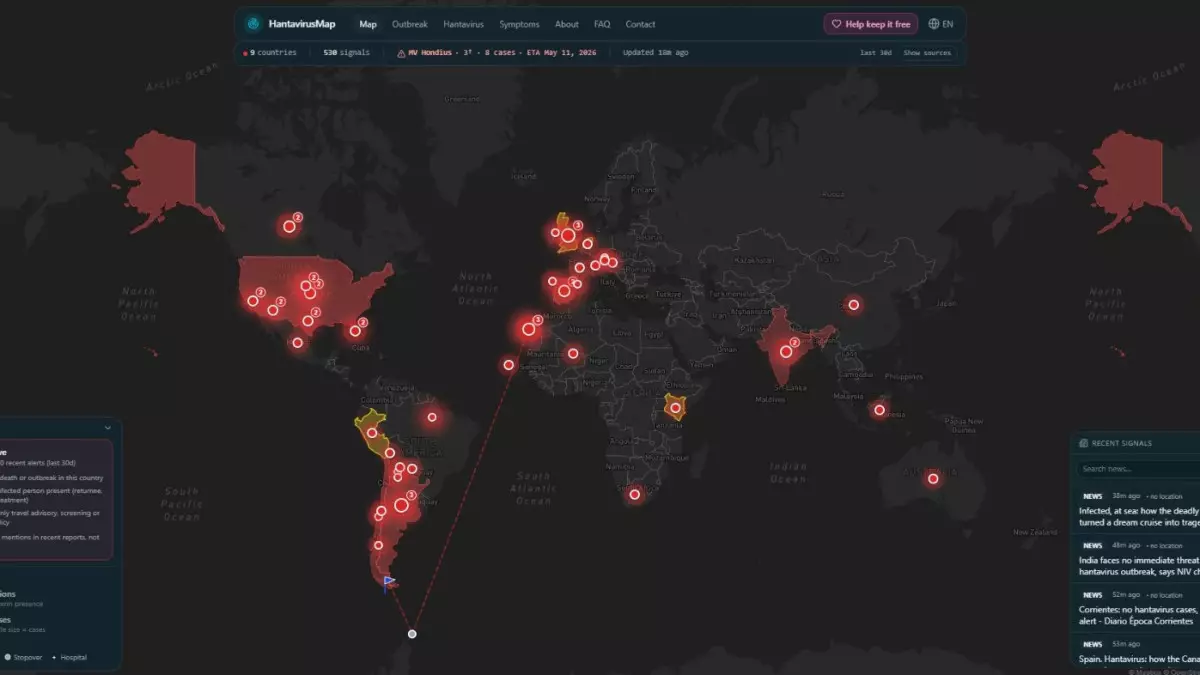Select the signal marker over South Africa
This screenshot has height=675, width=1200.
(634, 494)
